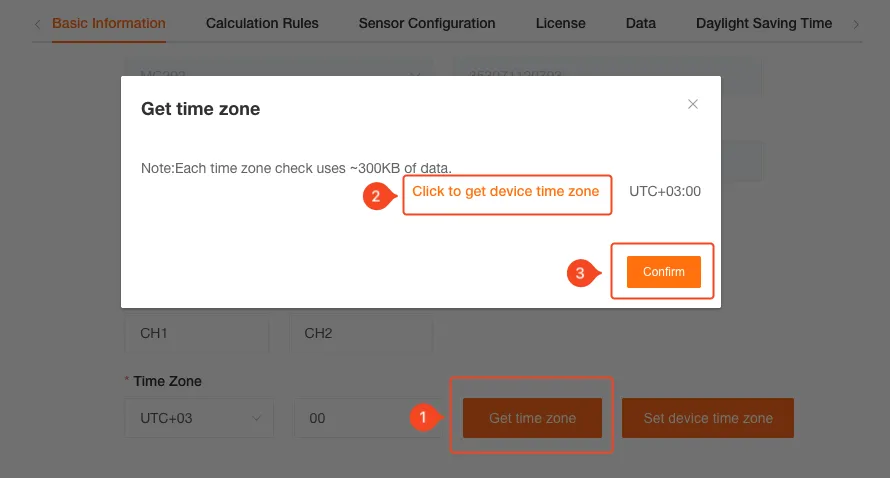Click the orange step 1 marker badge

click(423, 418)
